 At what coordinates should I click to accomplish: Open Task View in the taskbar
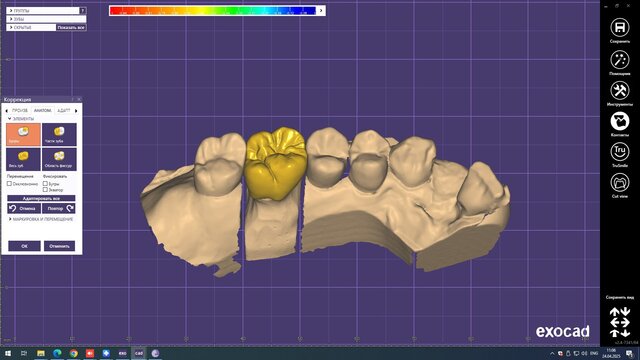(x=24, y=353)
